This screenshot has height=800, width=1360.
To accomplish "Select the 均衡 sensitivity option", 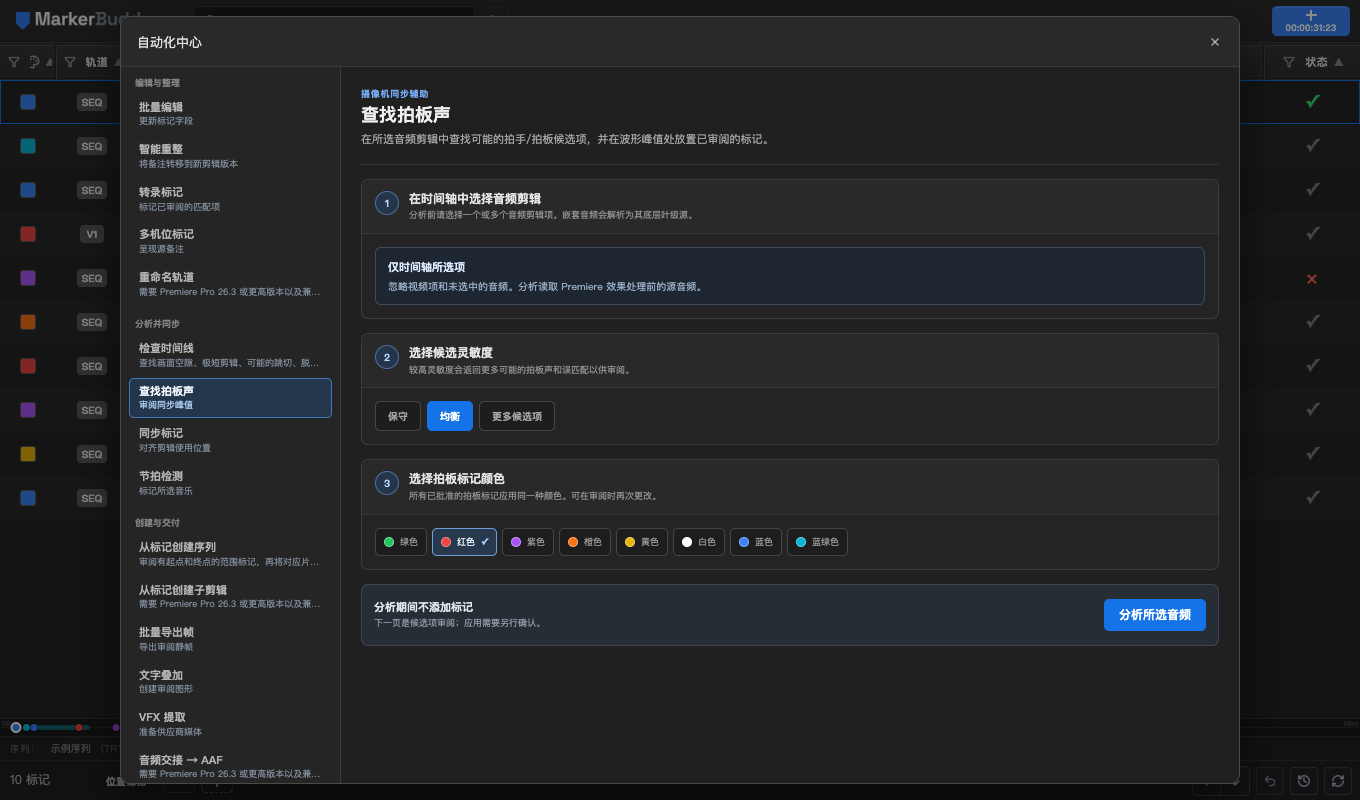I will [x=450, y=416].
